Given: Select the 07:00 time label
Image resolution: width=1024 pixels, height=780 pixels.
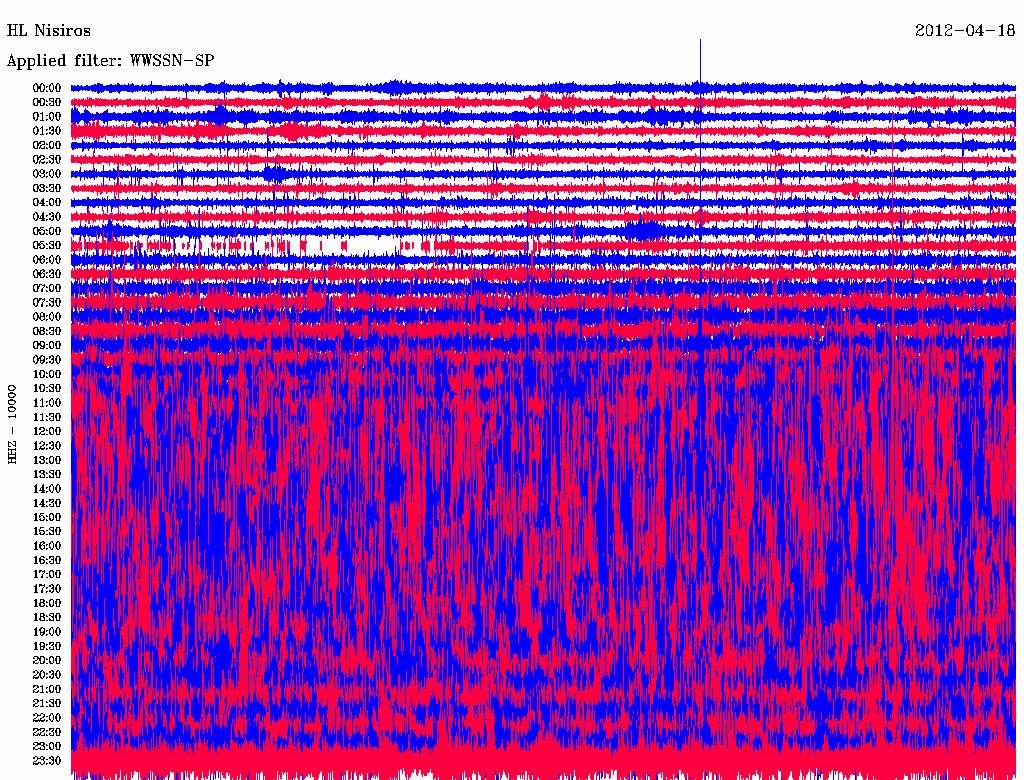Looking at the screenshot, I should [46, 288].
